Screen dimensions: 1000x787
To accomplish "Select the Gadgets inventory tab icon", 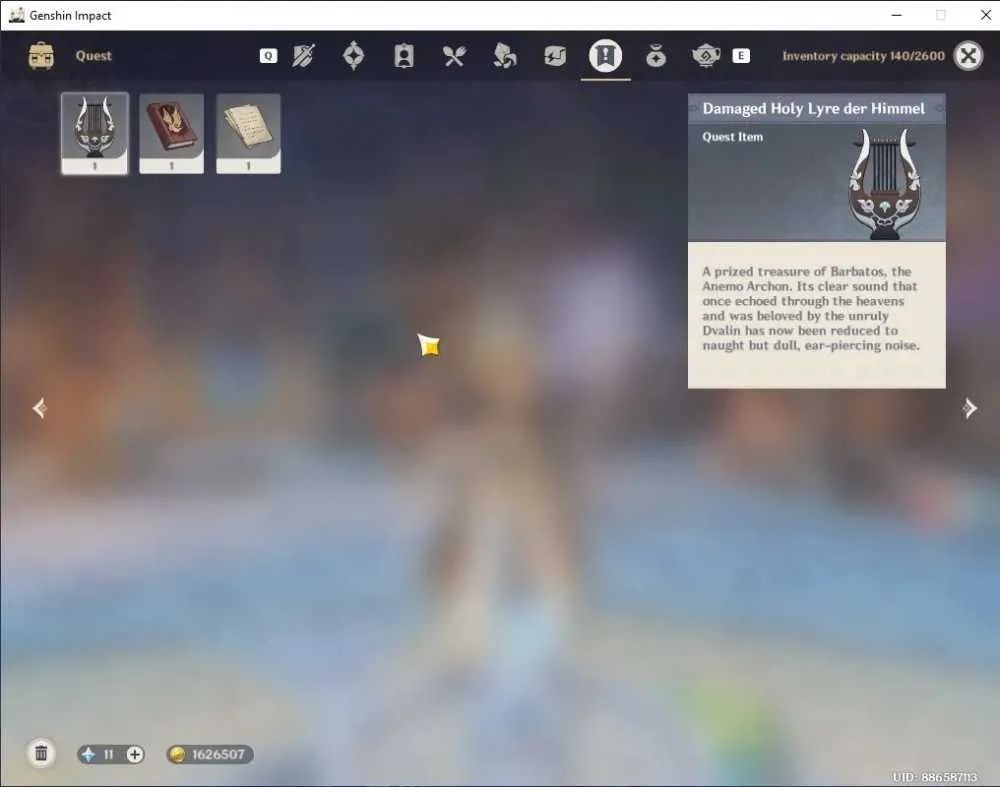I will (x=555, y=56).
